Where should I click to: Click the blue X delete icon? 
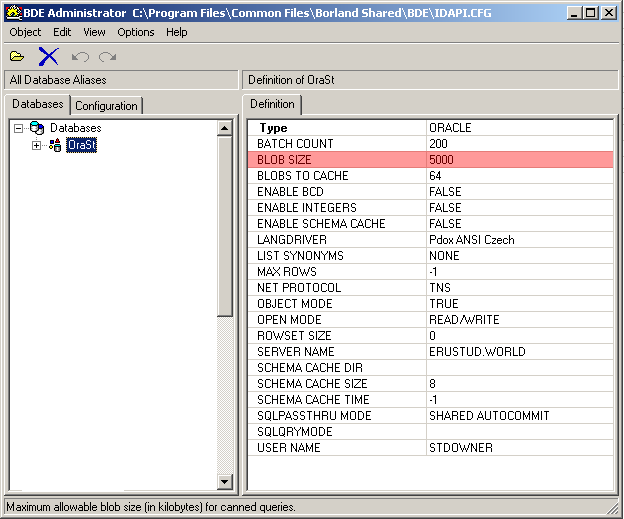(48, 57)
